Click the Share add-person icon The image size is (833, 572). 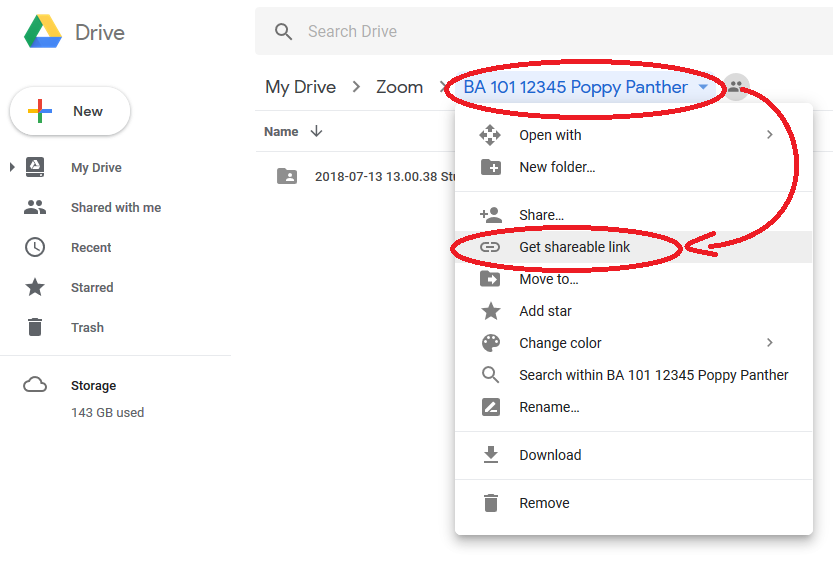point(490,215)
